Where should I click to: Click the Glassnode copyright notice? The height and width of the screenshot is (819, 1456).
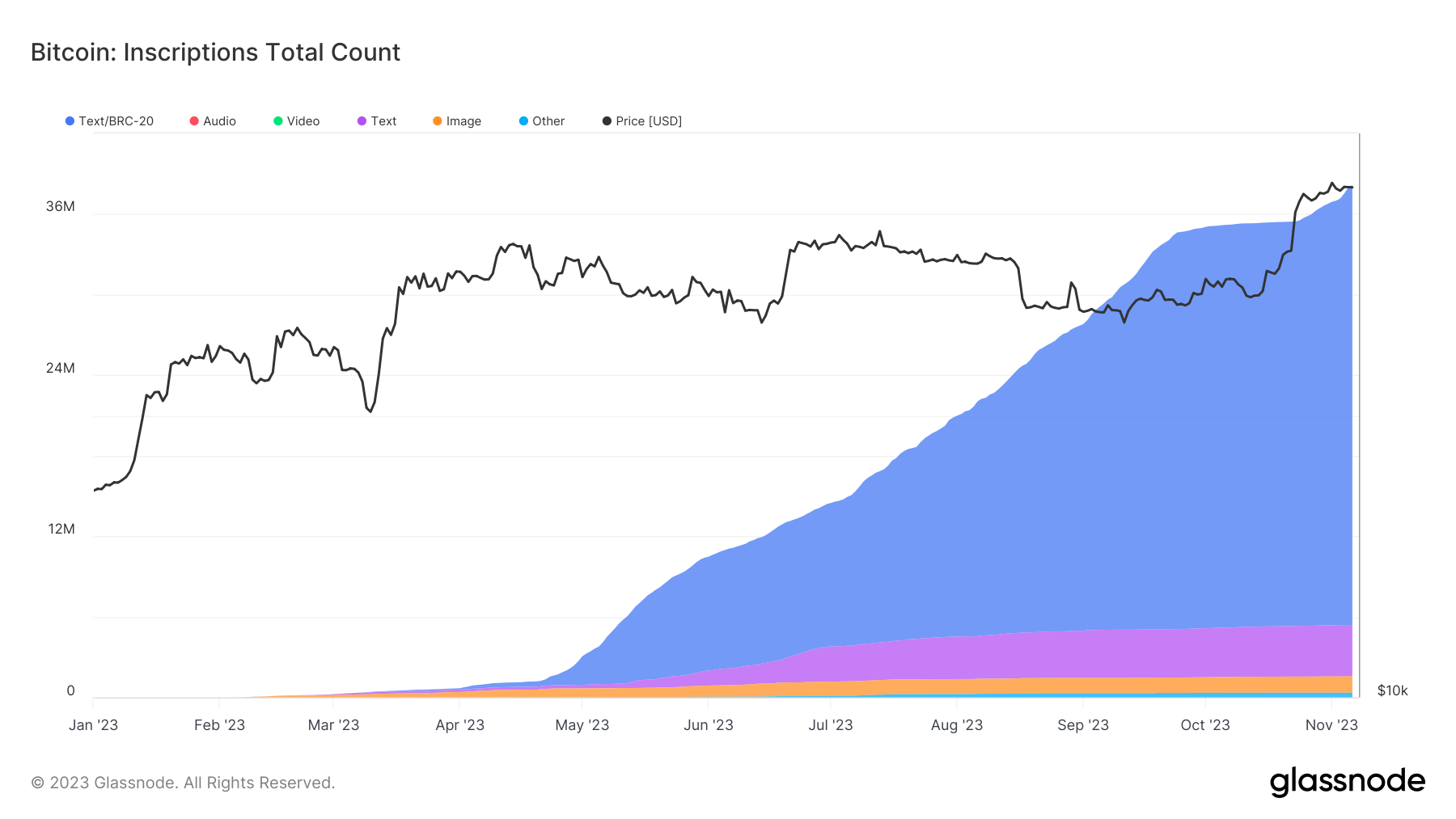coord(183,783)
